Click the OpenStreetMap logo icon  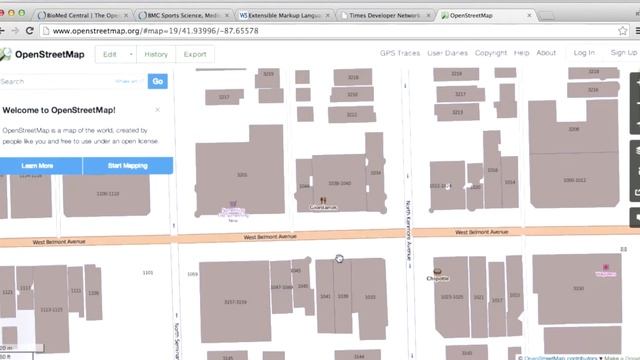5,54
